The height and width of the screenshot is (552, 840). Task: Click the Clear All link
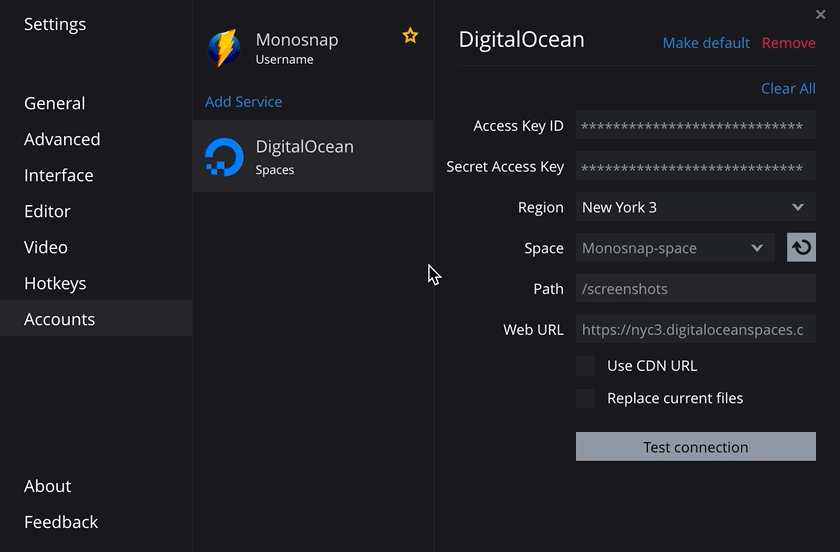tap(787, 89)
